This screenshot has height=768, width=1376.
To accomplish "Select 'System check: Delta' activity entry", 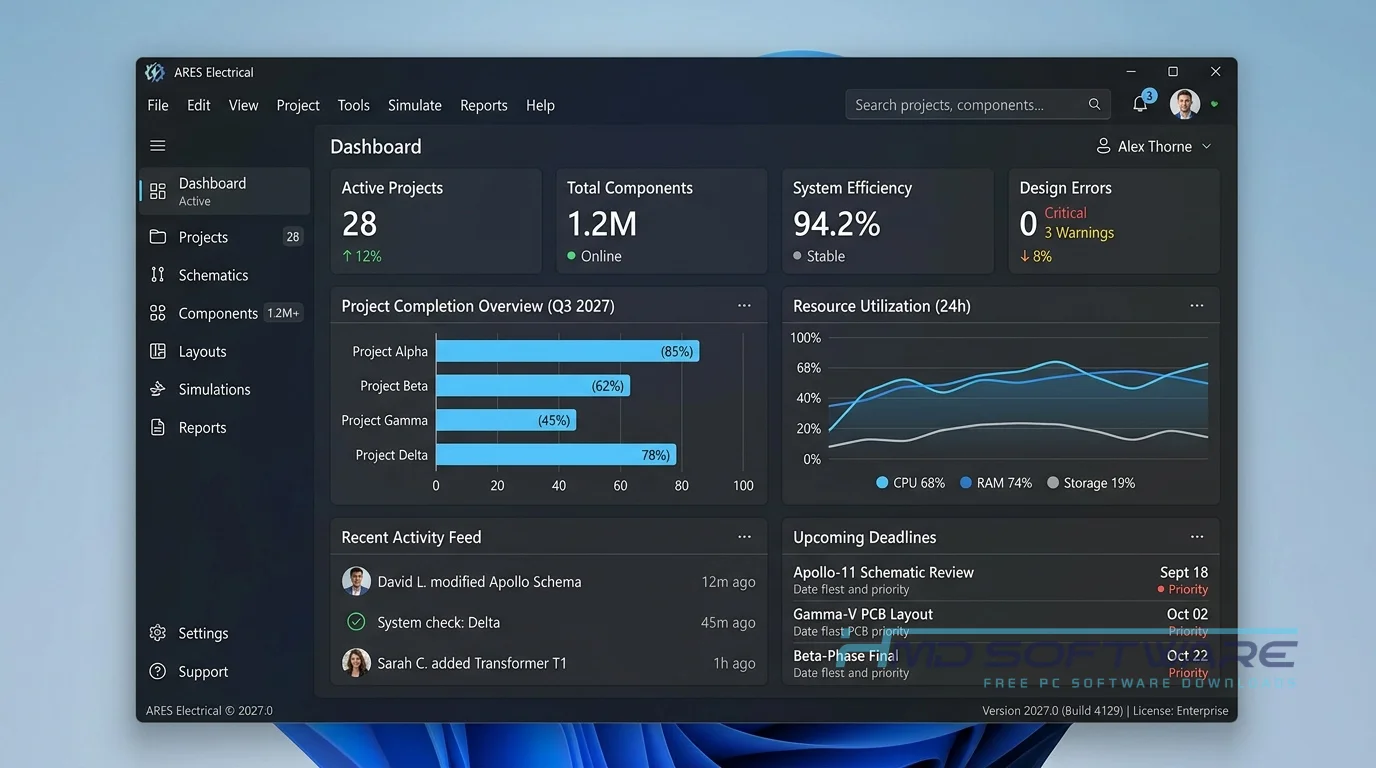I will pos(549,622).
